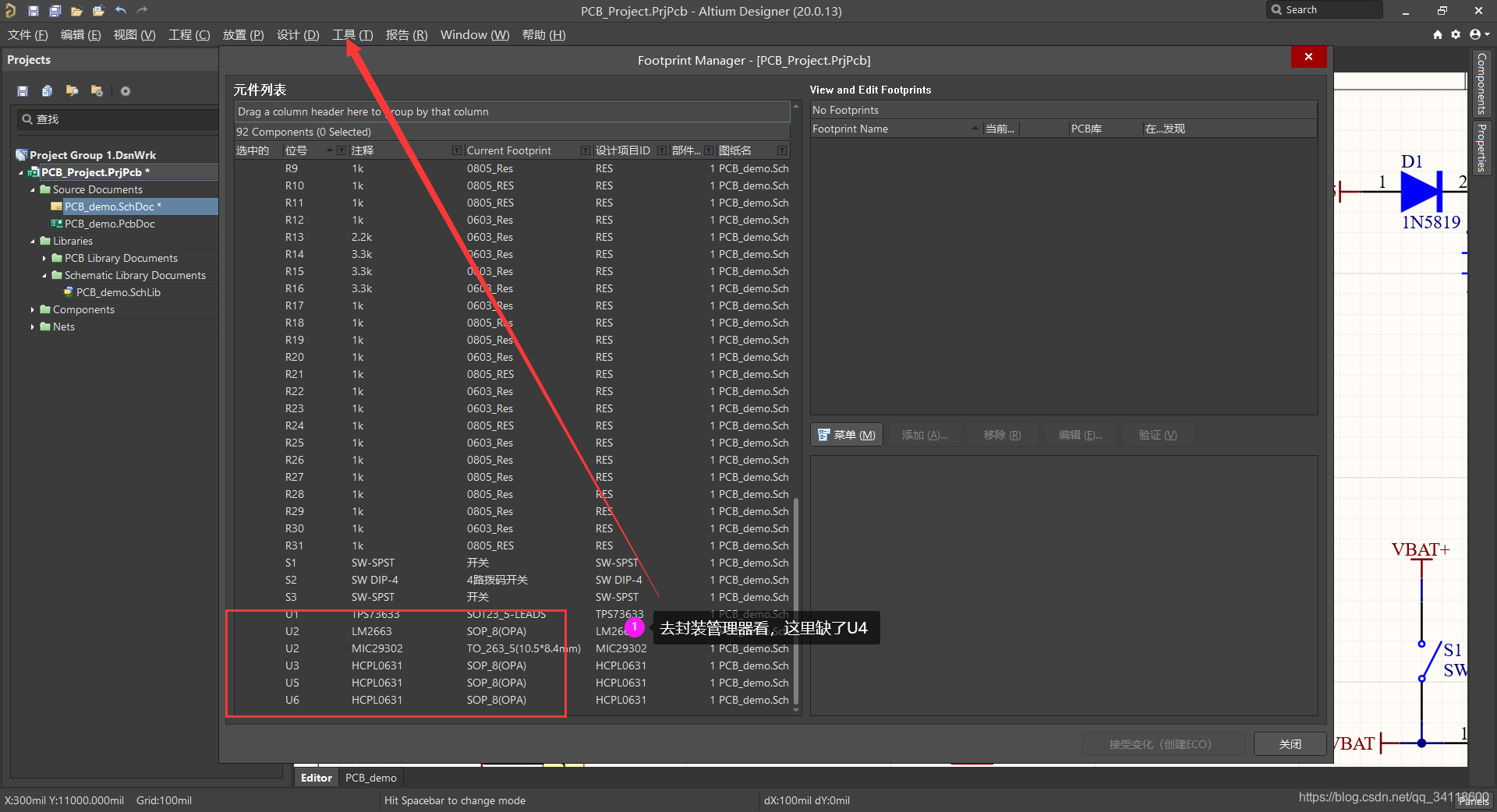Collapse Schematic Library Documents folder
The image size is (1497, 812).
pyautogui.click(x=44, y=275)
